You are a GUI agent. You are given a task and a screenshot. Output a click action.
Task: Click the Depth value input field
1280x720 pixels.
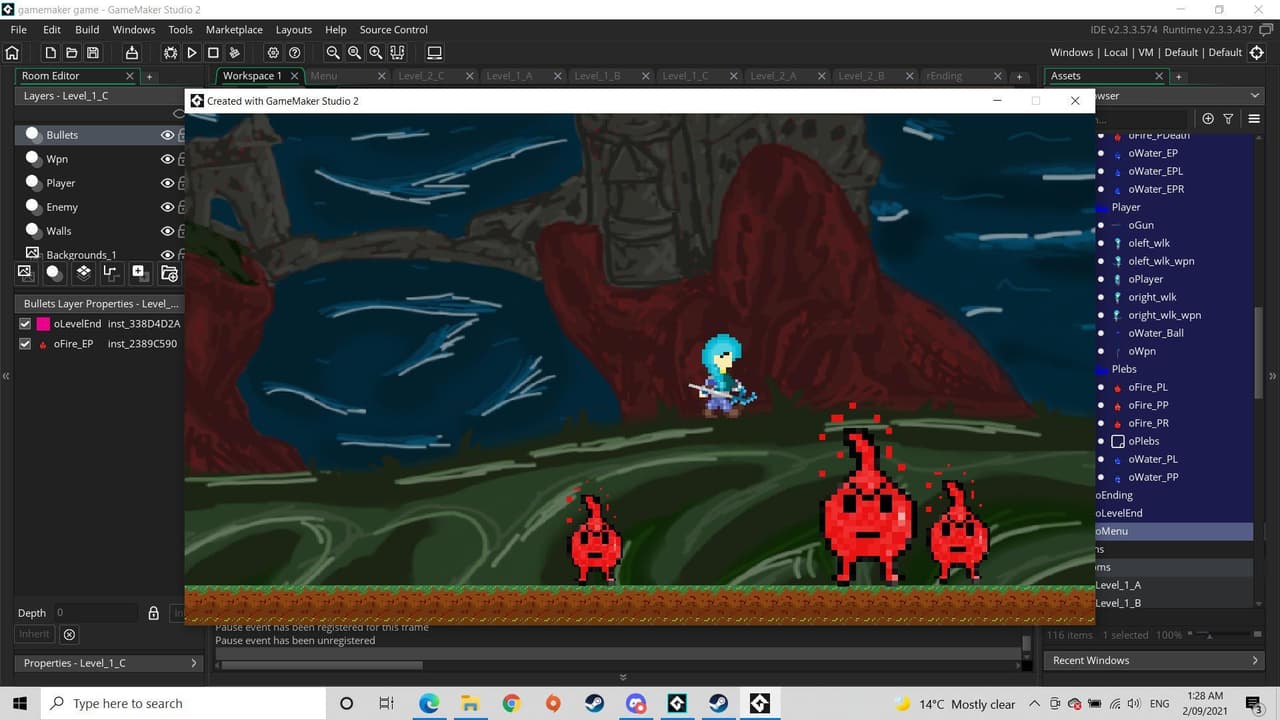coord(96,613)
